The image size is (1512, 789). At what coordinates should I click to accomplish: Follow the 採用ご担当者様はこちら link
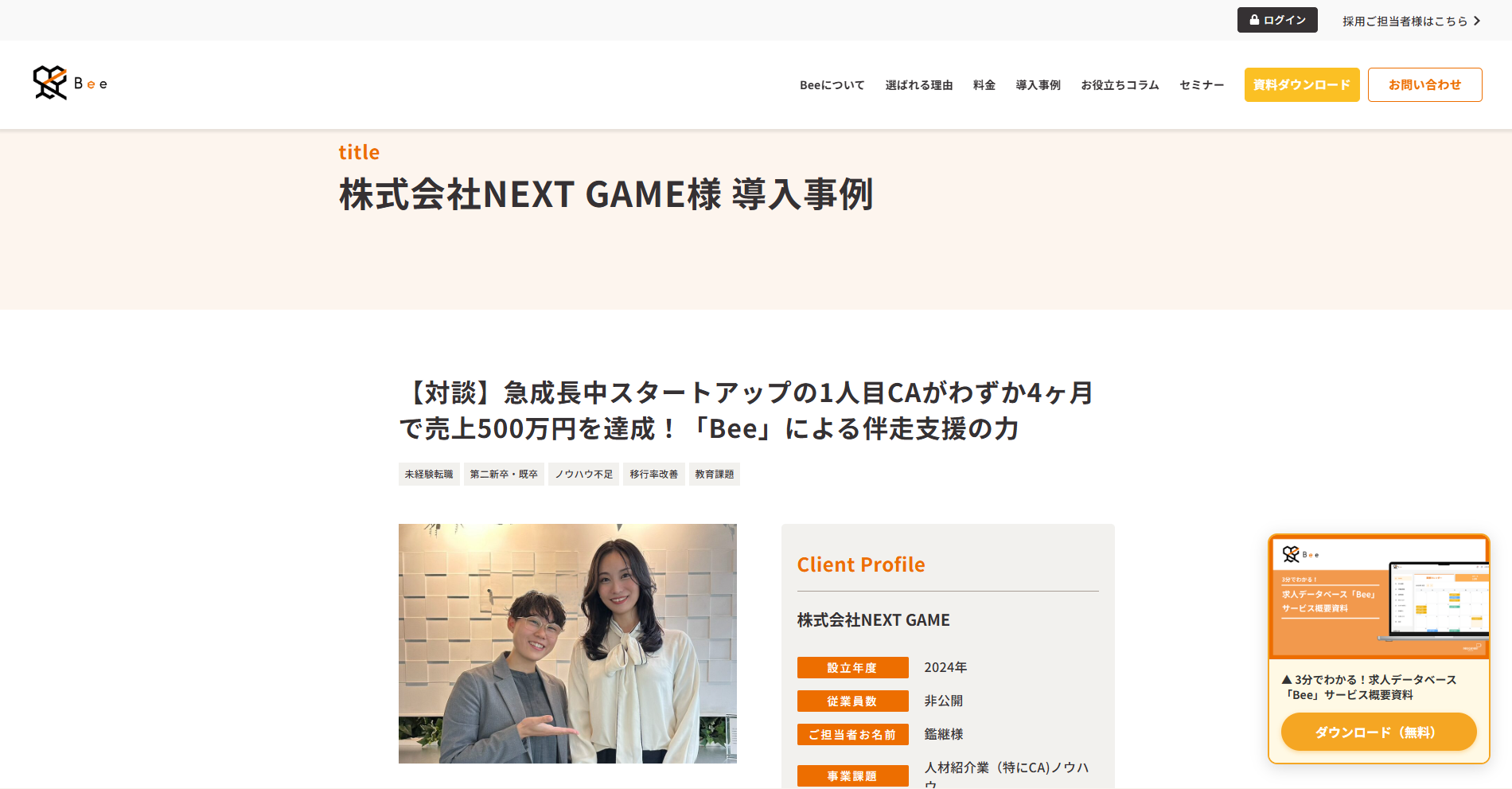point(1405,21)
